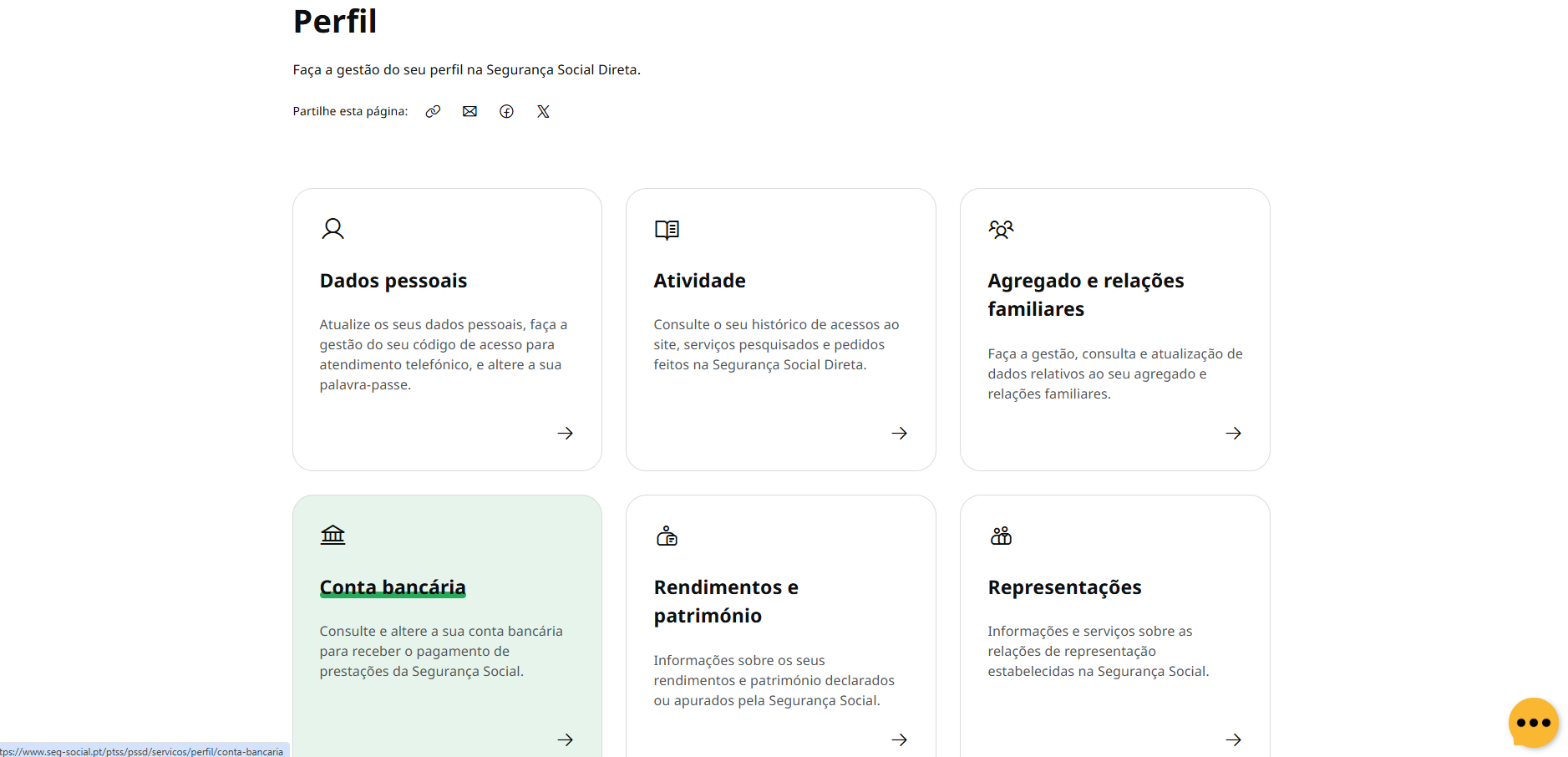Open Representações via its arrow
This screenshot has height=757, width=1568.
tap(1234, 739)
